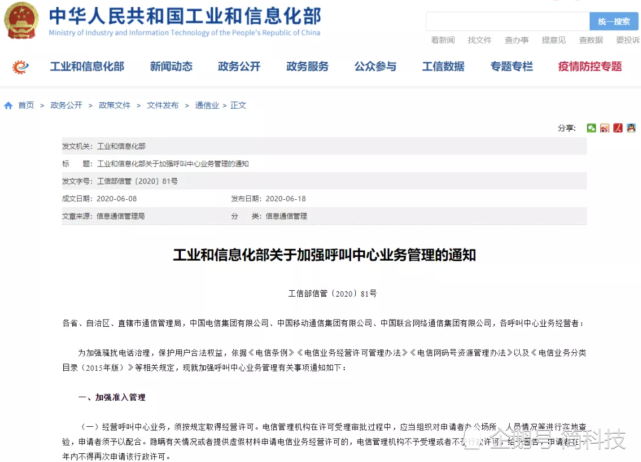Click the 统一搜索 search button
This screenshot has width=641, height=462.
(x=614, y=21)
